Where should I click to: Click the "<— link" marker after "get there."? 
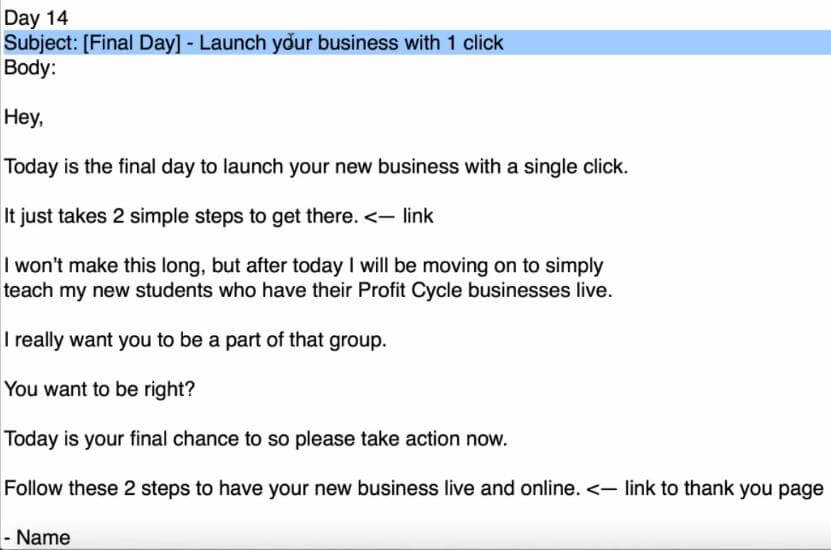pos(399,215)
